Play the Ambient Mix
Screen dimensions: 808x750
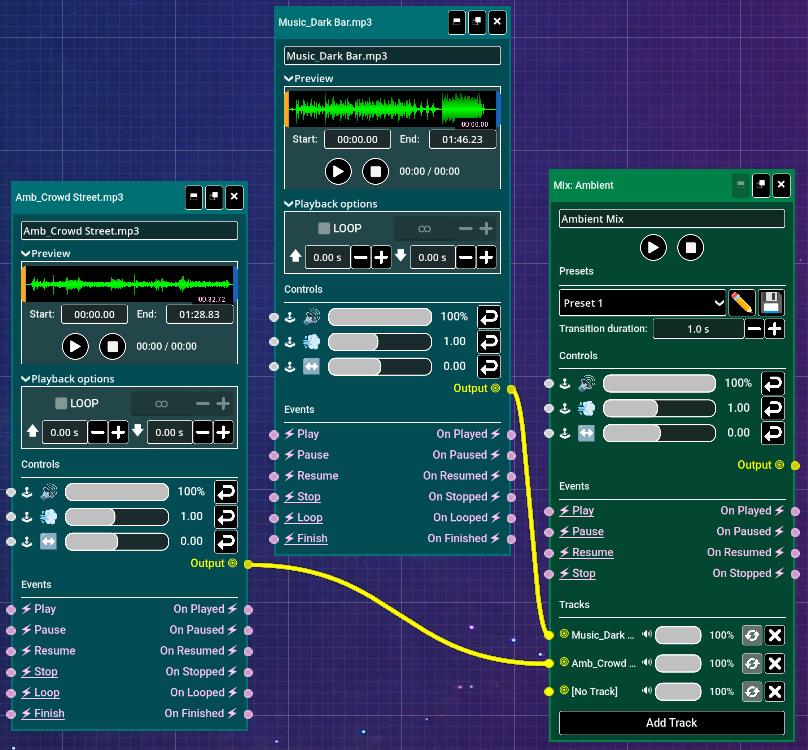(x=653, y=247)
